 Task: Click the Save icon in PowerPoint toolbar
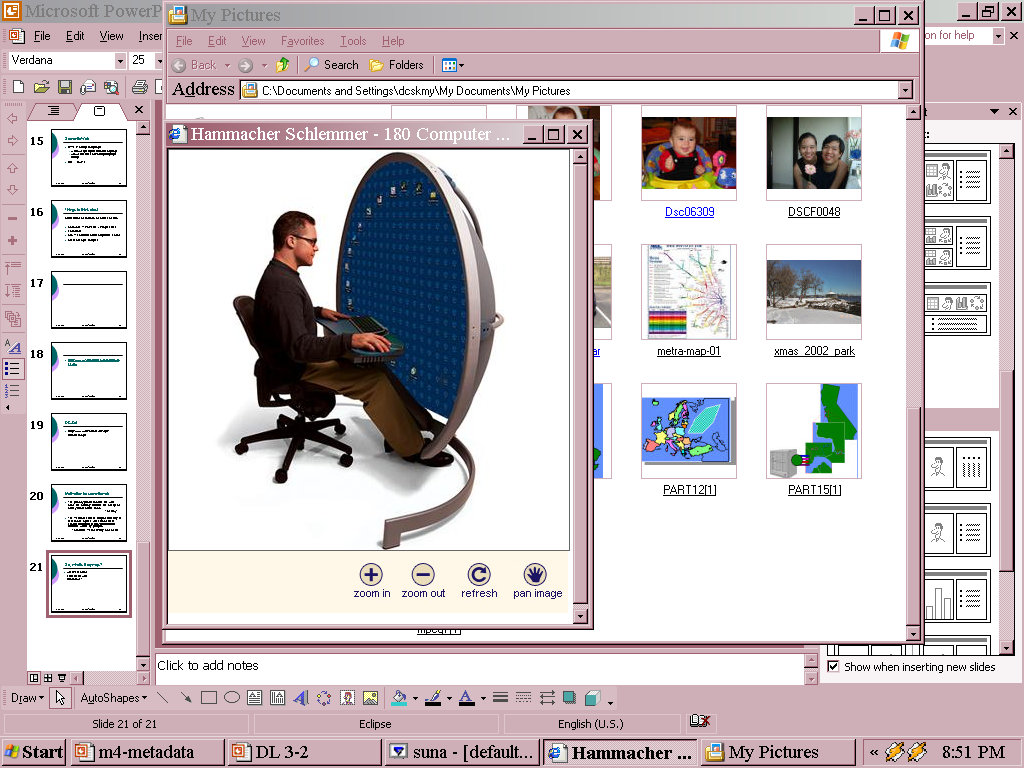[x=64, y=87]
